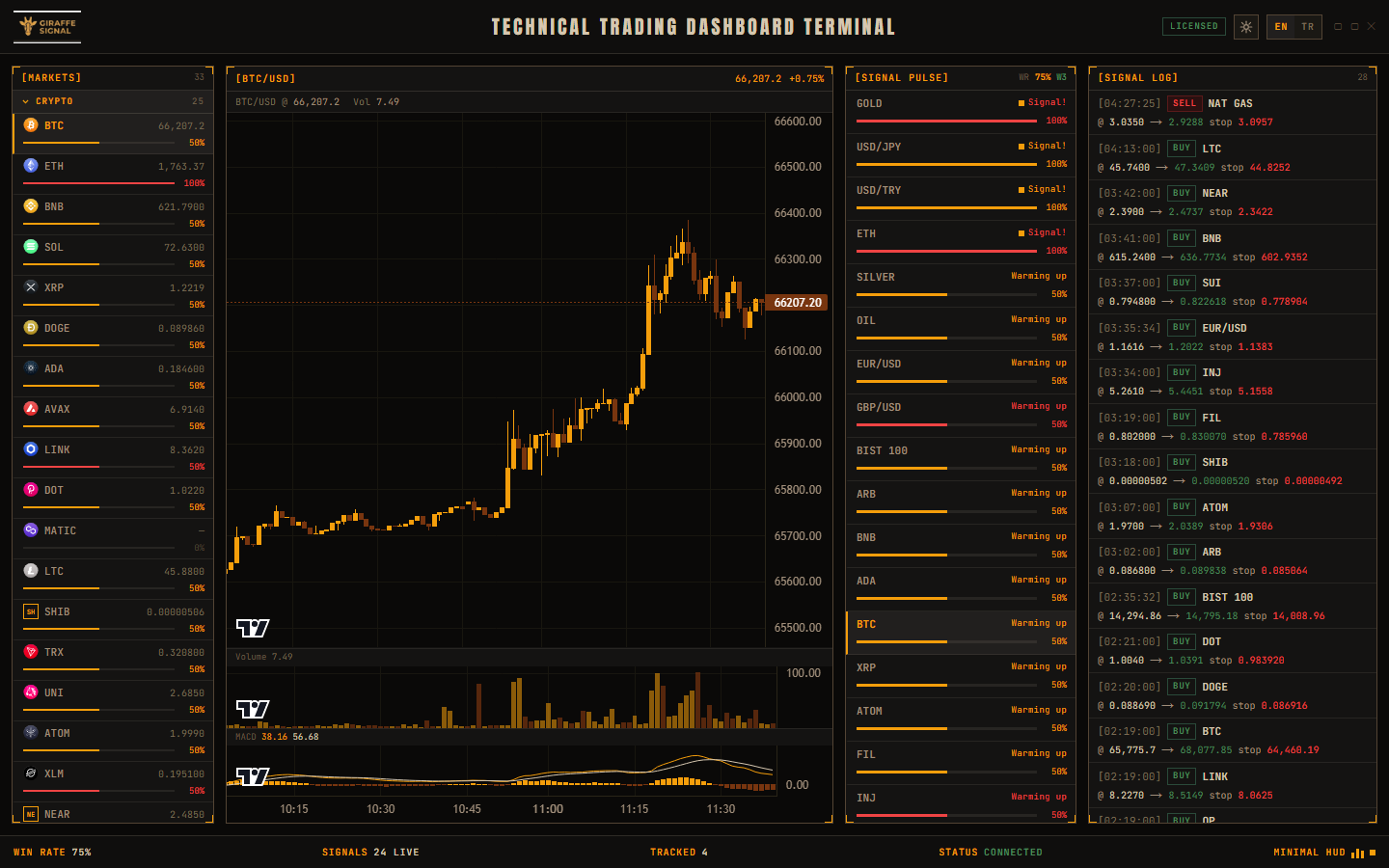This screenshot has width=1389, height=868.
Task: Click the Volume 7.49 legend label
Action: tap(264, 657)
